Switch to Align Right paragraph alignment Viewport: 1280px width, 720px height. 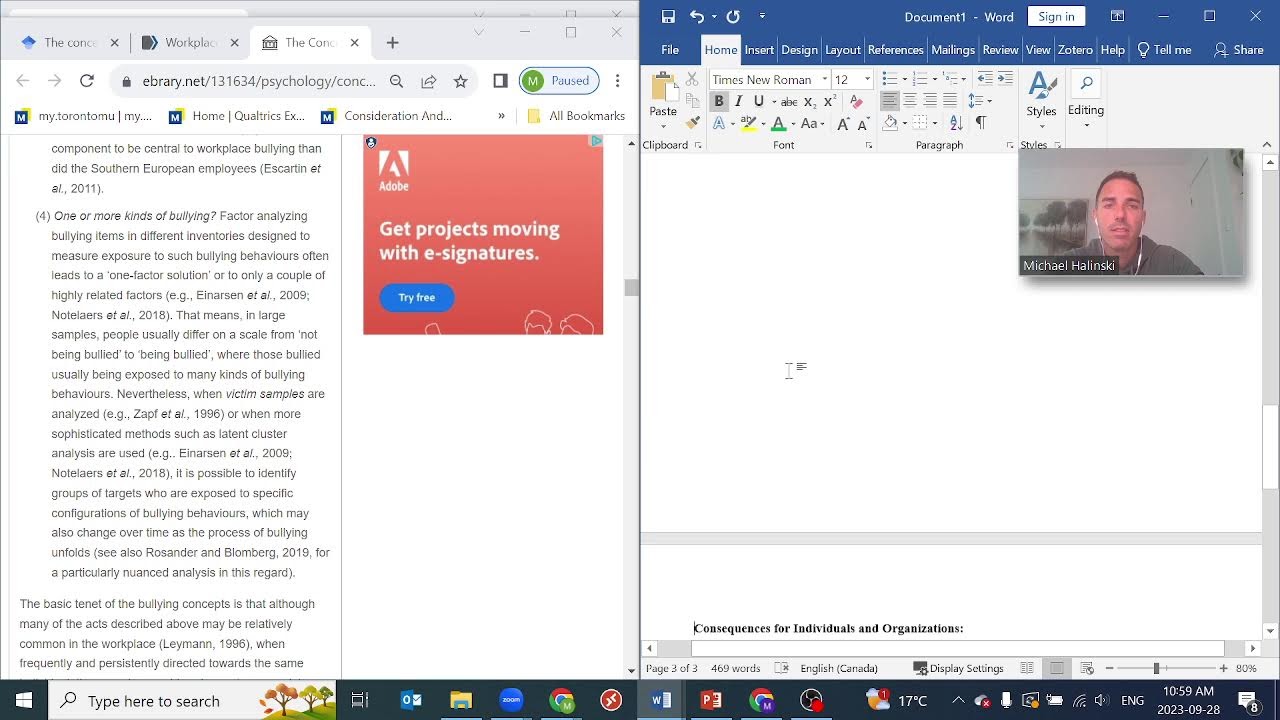pos(930,101)
